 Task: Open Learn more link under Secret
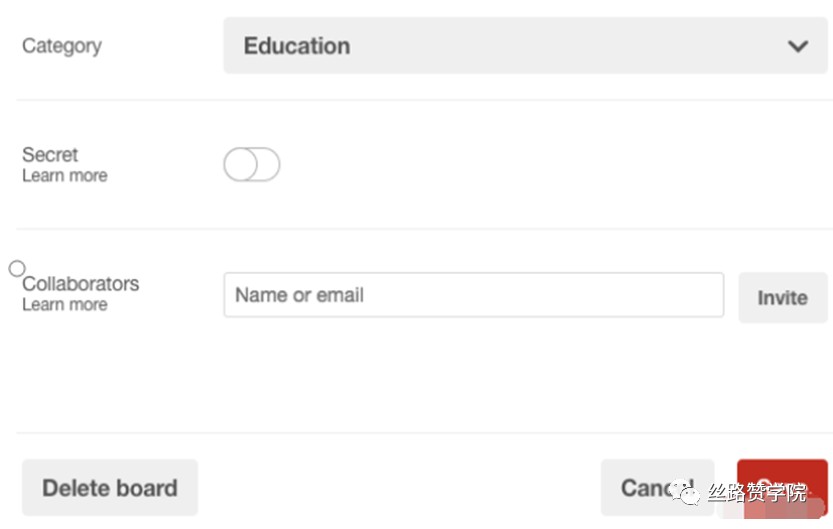(x=65, y=176)
